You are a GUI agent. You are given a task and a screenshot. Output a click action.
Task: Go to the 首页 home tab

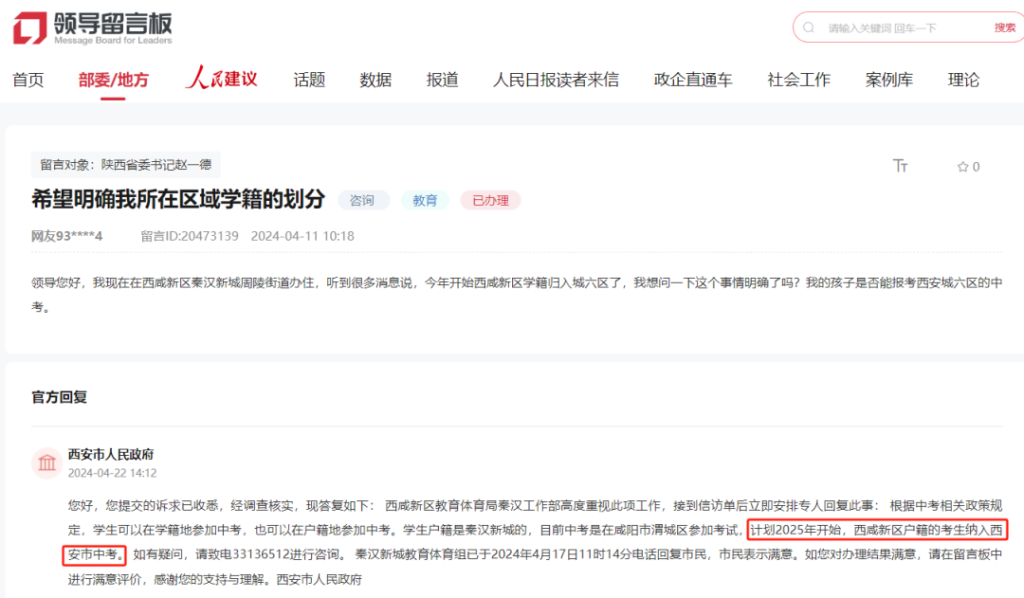tap(28, 80)
